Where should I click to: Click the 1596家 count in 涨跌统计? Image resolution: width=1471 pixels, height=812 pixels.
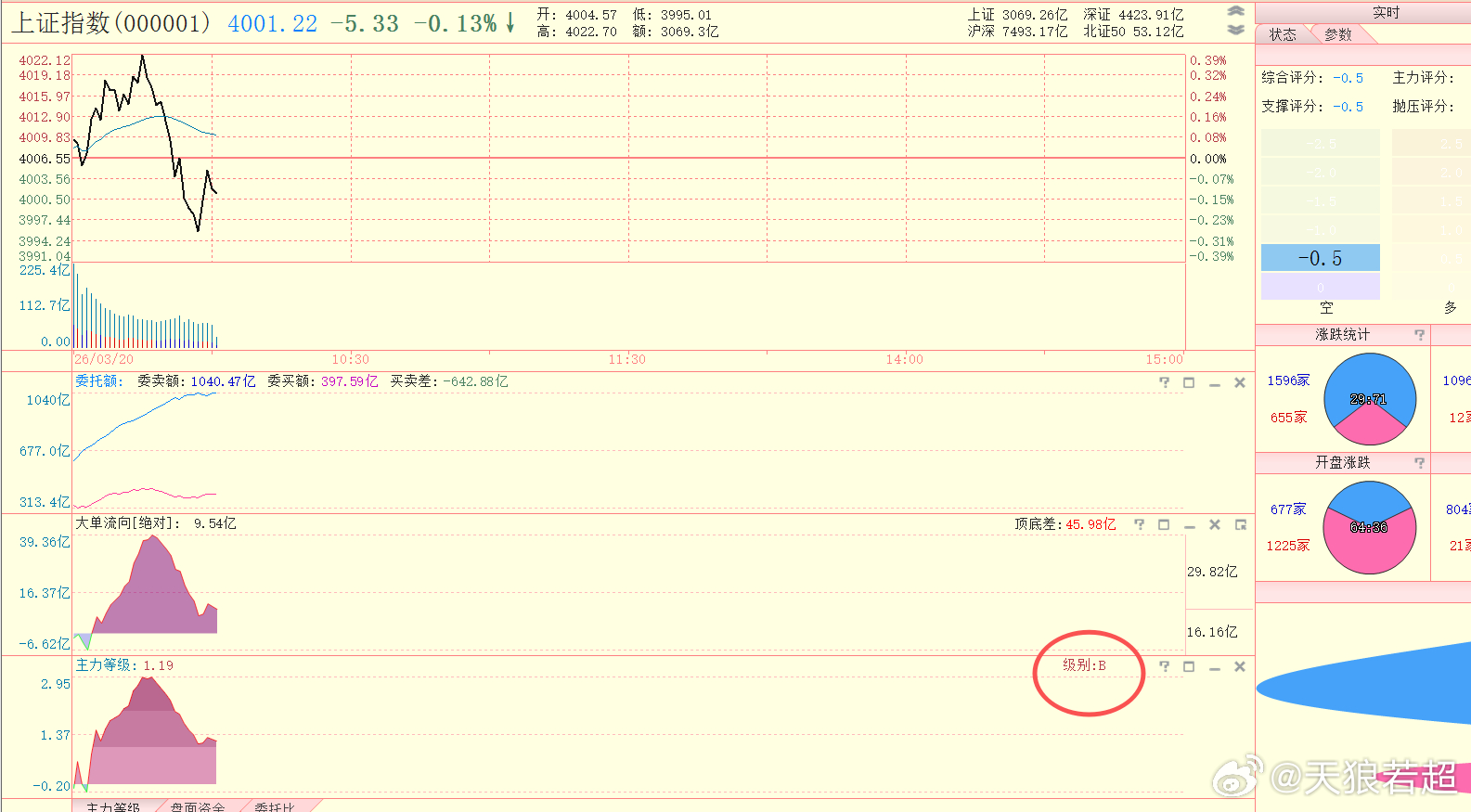pos(1289,380)
